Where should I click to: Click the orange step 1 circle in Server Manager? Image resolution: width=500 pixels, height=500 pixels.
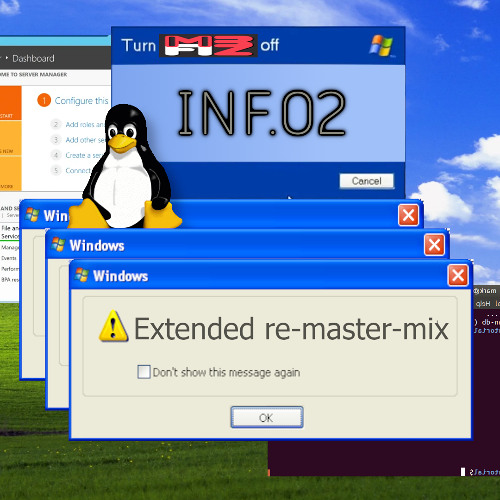click(x=44, y=100)
